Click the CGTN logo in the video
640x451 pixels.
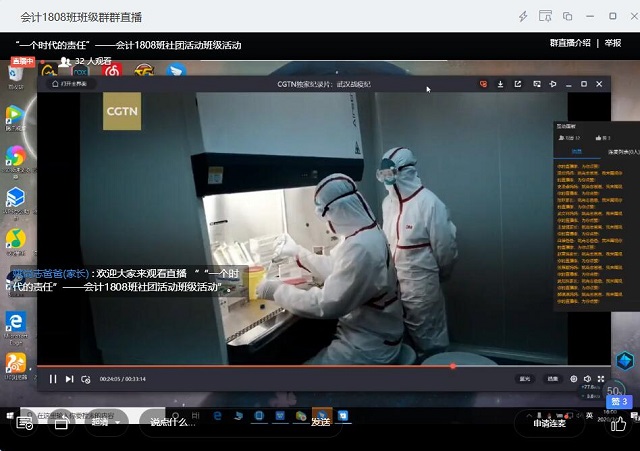click(122, 111)
